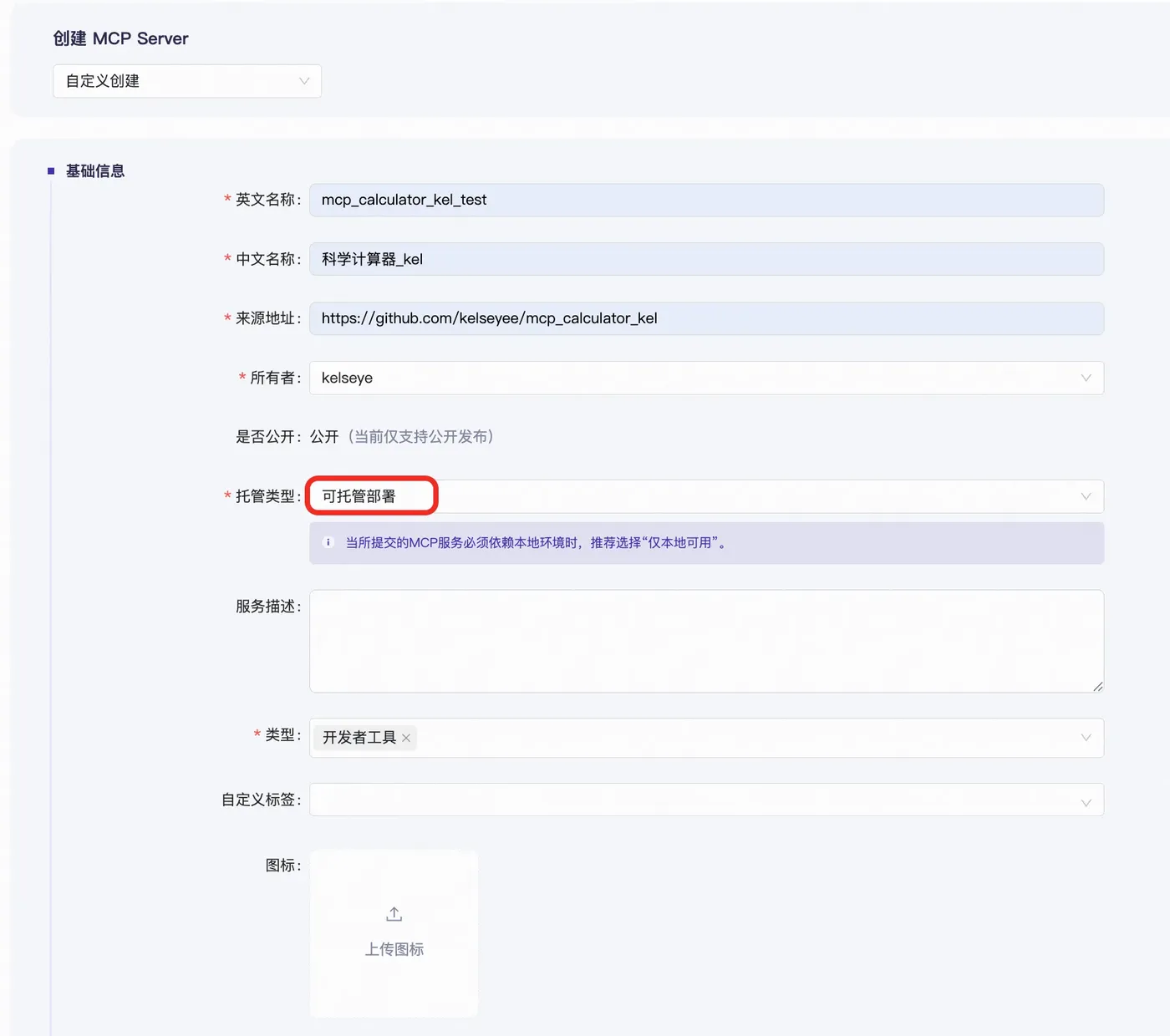Click the blue square icon beside 基础信息
The height and width of the screenshot is (1036, 1170).
click(51, 171)
